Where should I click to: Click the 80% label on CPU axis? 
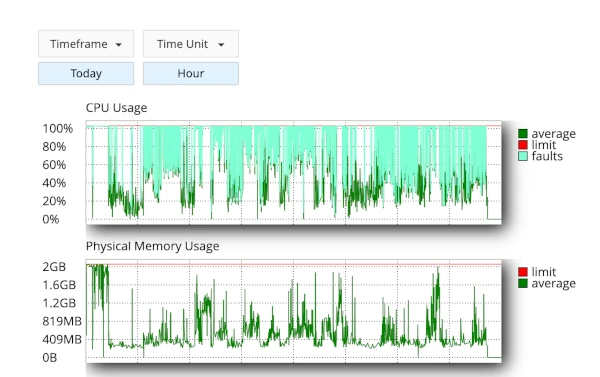coord(54,147)
